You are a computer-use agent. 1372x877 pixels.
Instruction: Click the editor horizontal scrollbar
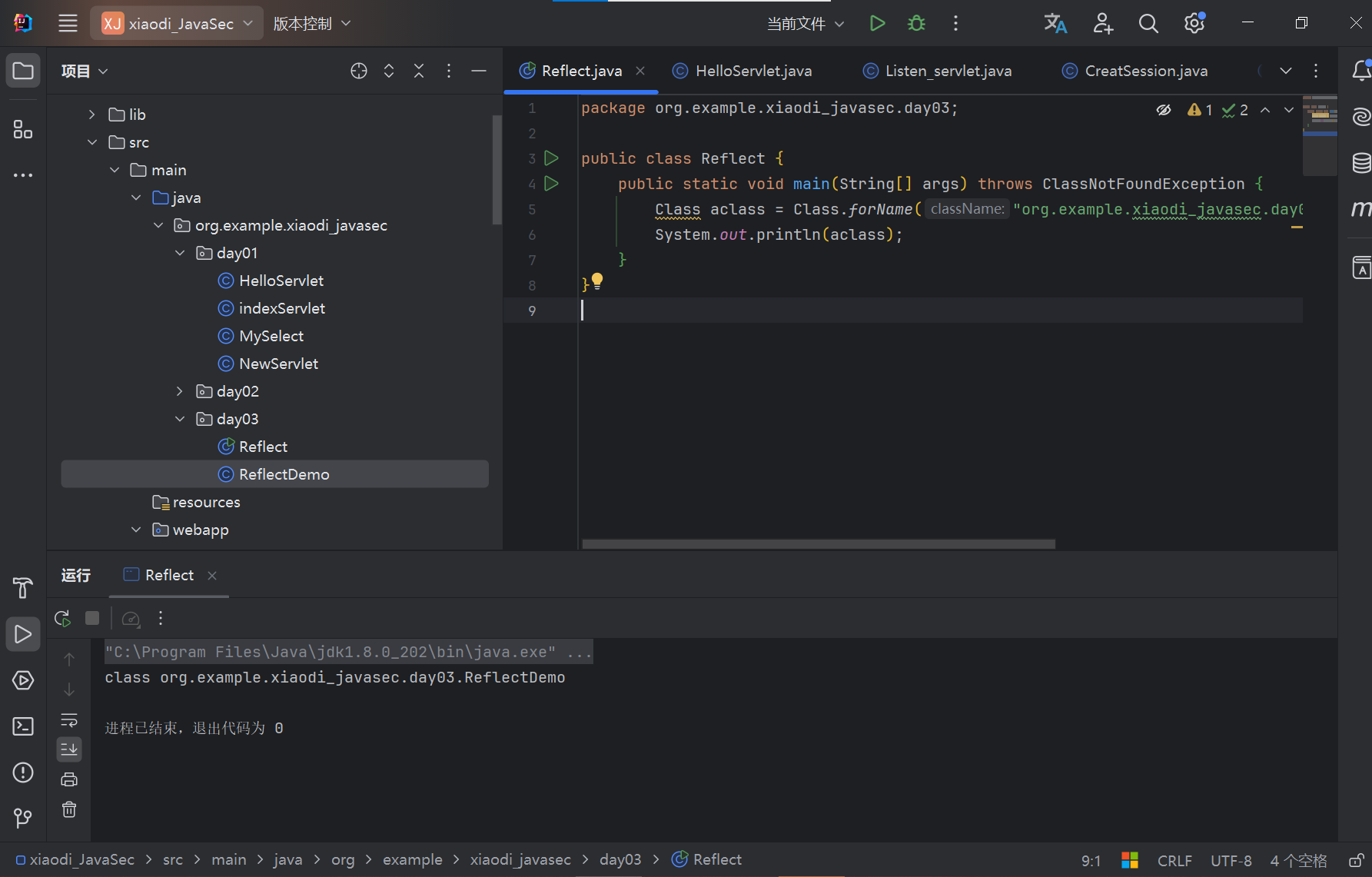pyautogui.click(x=819, y=544)
